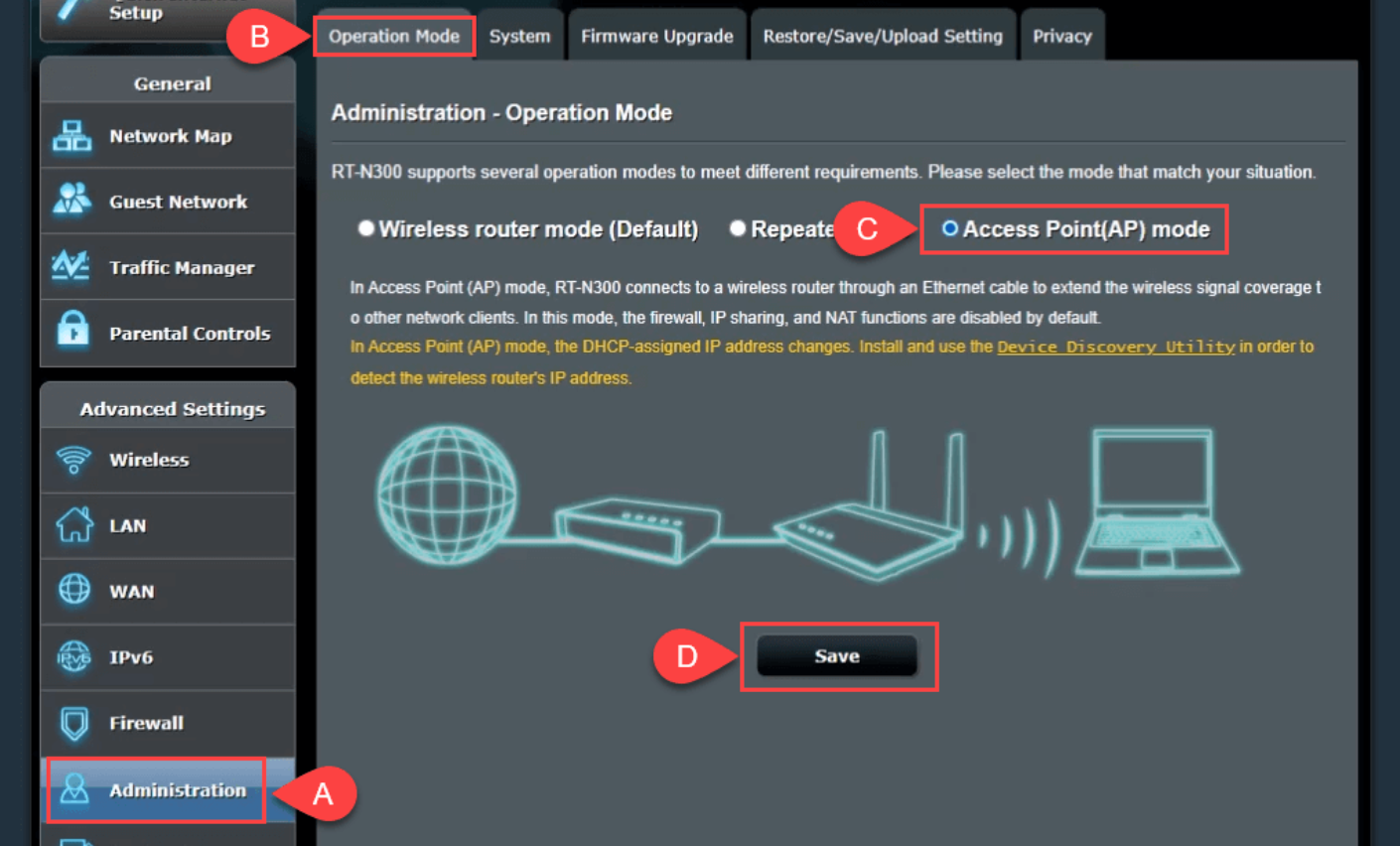Click the Firewall shield icon
Viewport: 1400px width, 846px height.
74,724
